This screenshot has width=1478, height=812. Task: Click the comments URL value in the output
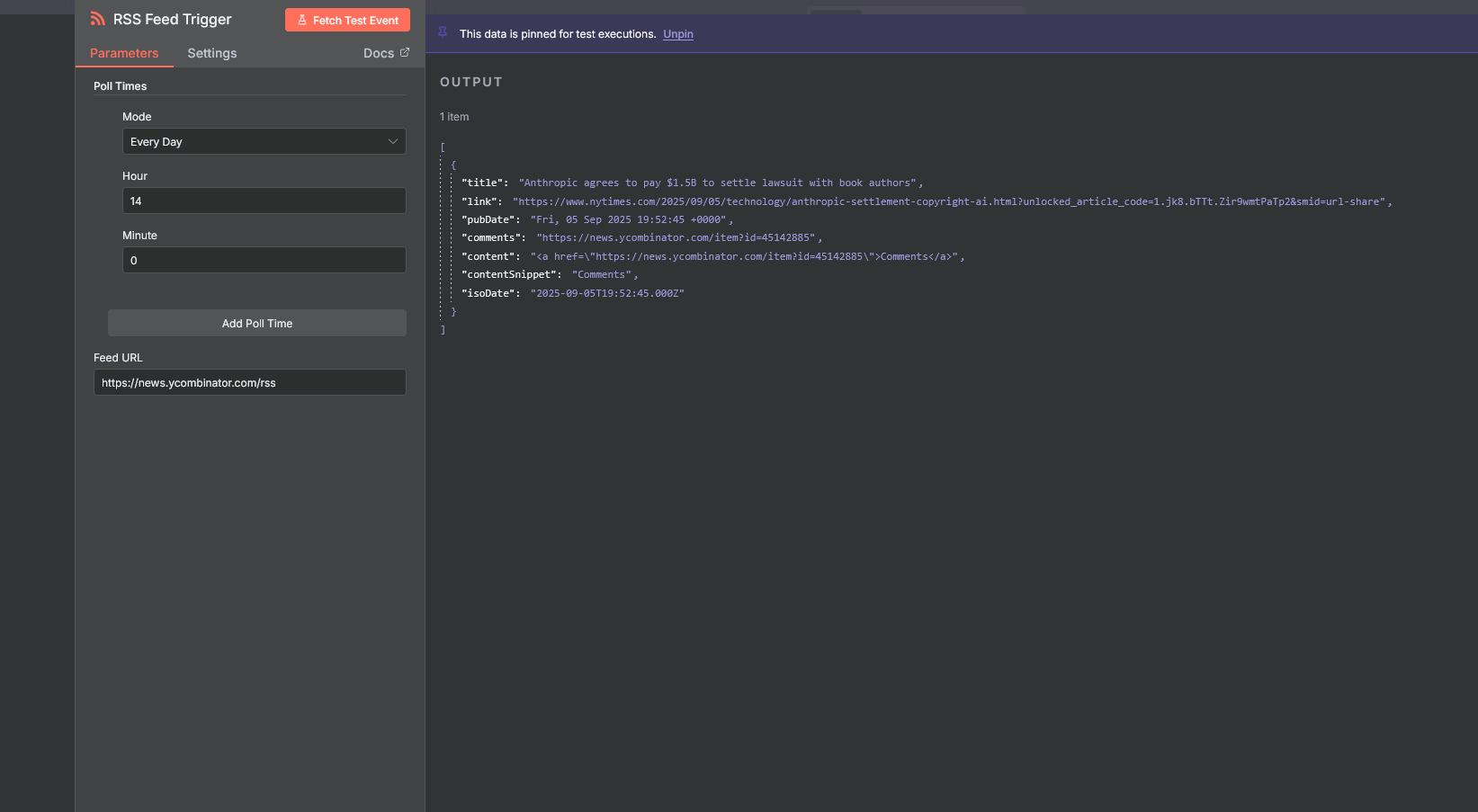tap(676, 237)
